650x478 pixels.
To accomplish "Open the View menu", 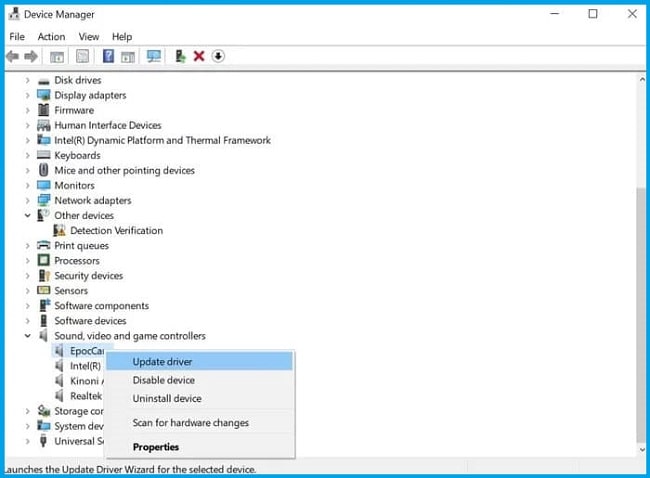I will click(x=89, y=36).
